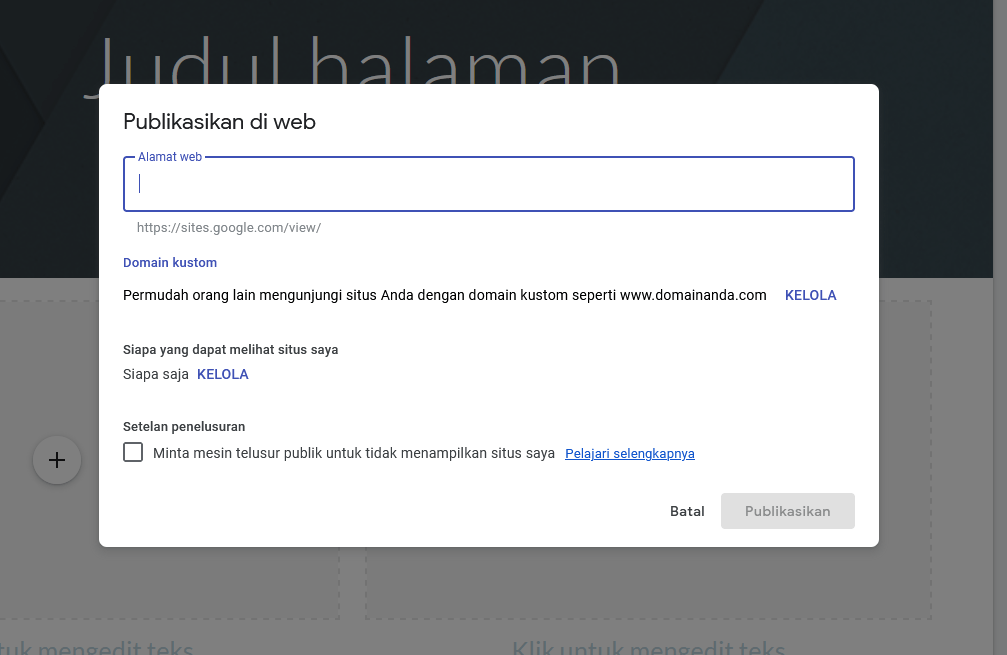Tick the hide from search engines checkbox
Viewport: 1007px width, 655px height.
coord(133,452)
